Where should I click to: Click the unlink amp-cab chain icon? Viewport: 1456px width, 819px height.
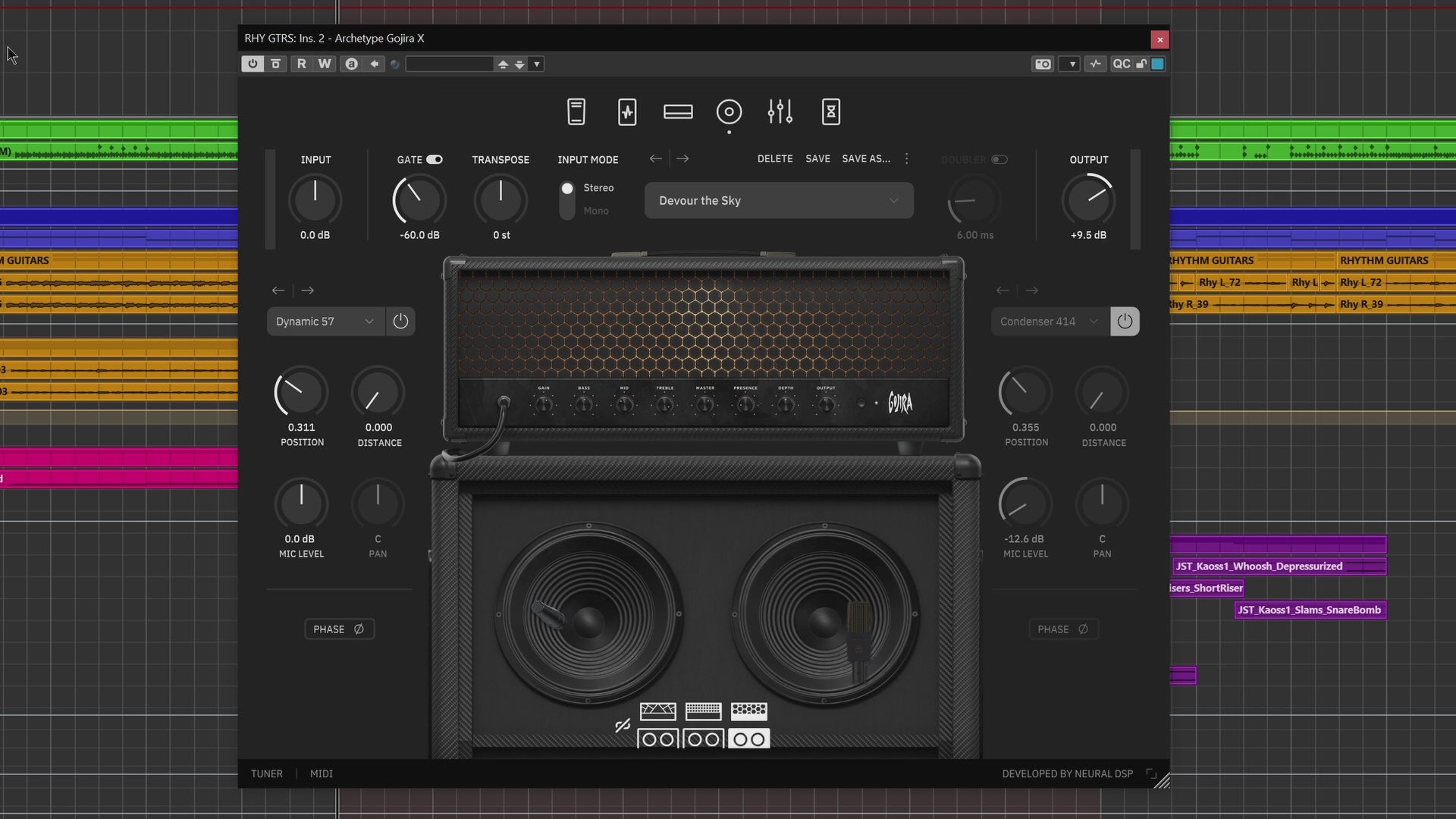click(x=623, y=726)
